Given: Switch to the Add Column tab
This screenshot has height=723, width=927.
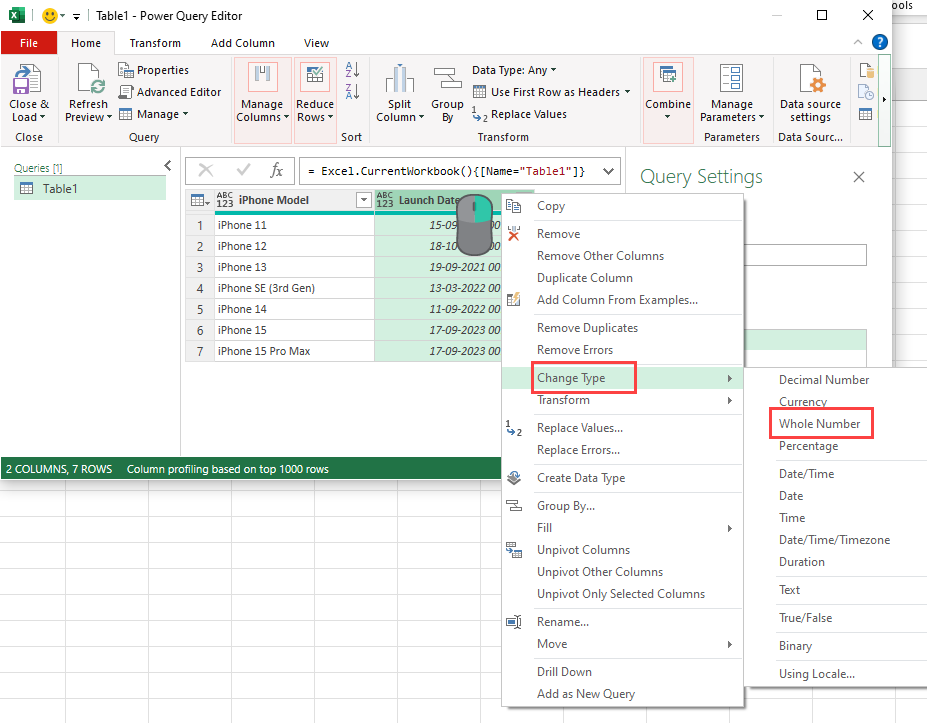Looking at the screenshot, I should point(243,43).
